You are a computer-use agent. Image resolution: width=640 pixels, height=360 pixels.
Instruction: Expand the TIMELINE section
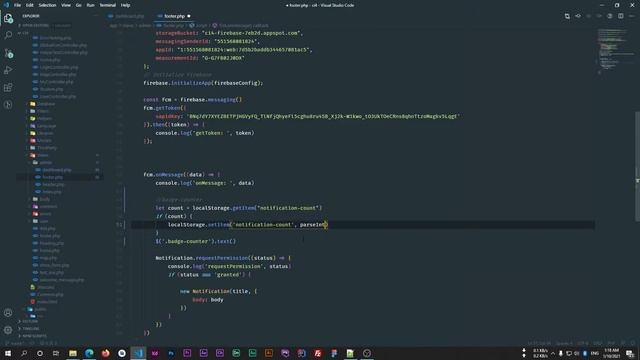click(31, 329)
